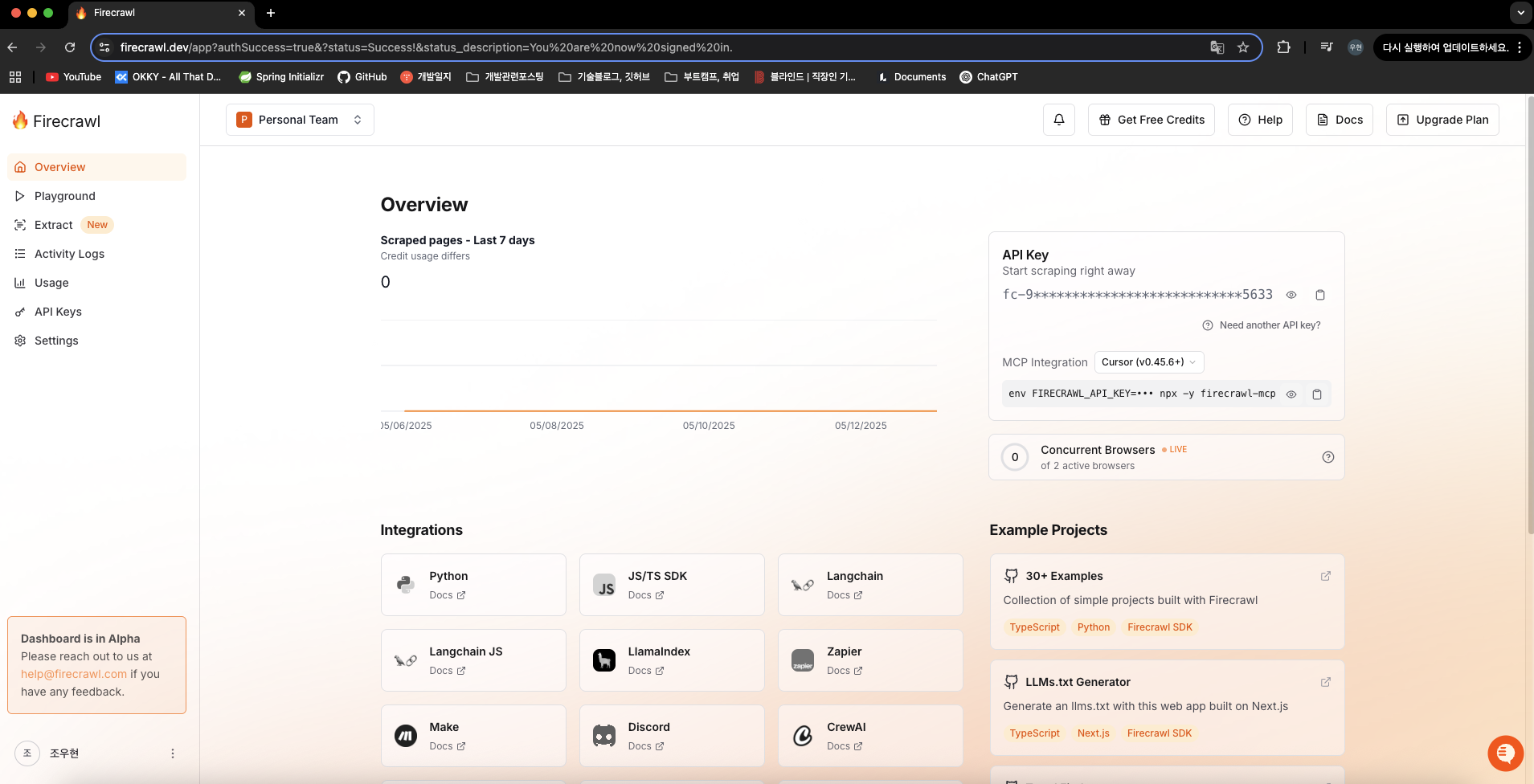Open Extract in sidebar

(96, 225)
